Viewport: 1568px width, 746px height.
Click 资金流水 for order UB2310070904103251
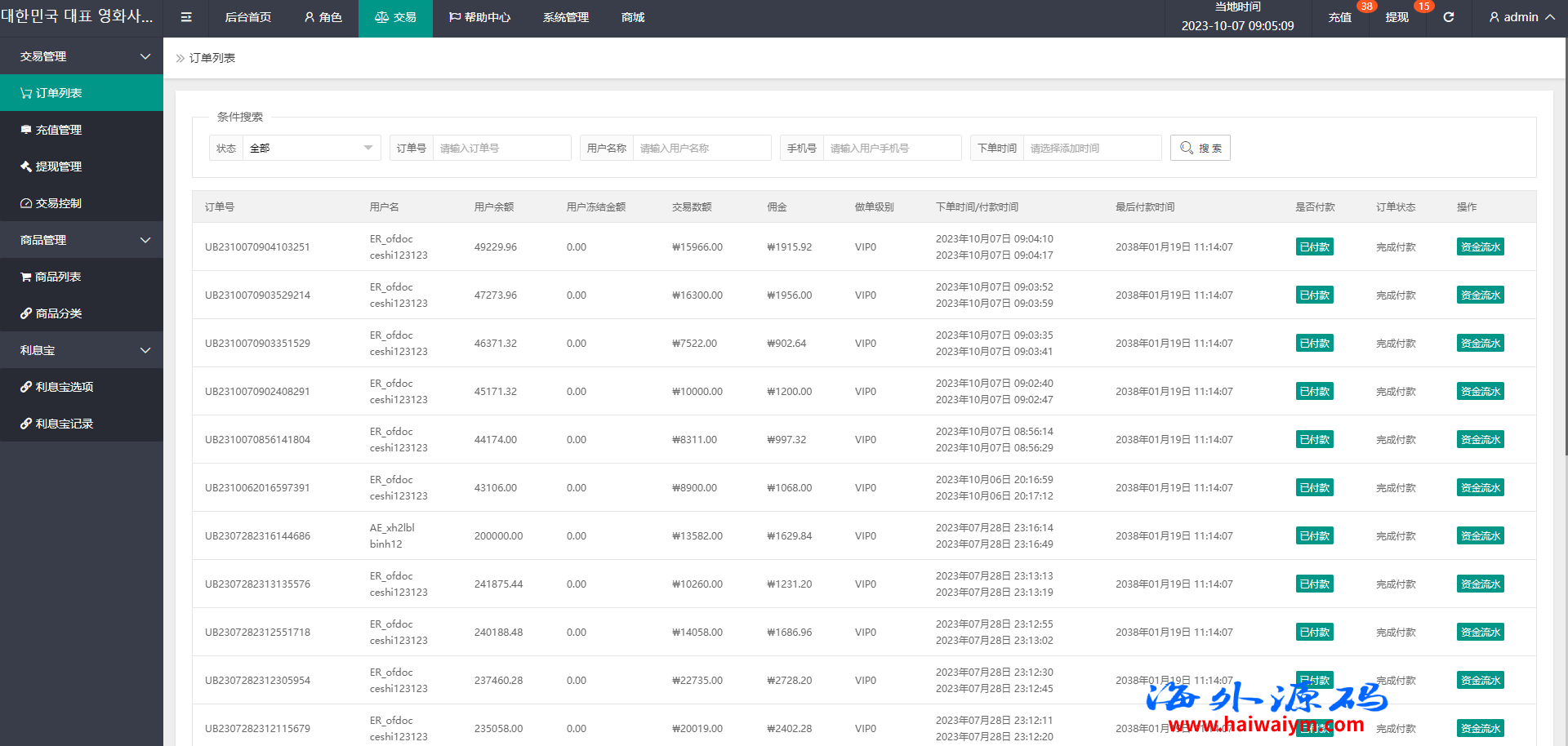tap(1480, 247)
